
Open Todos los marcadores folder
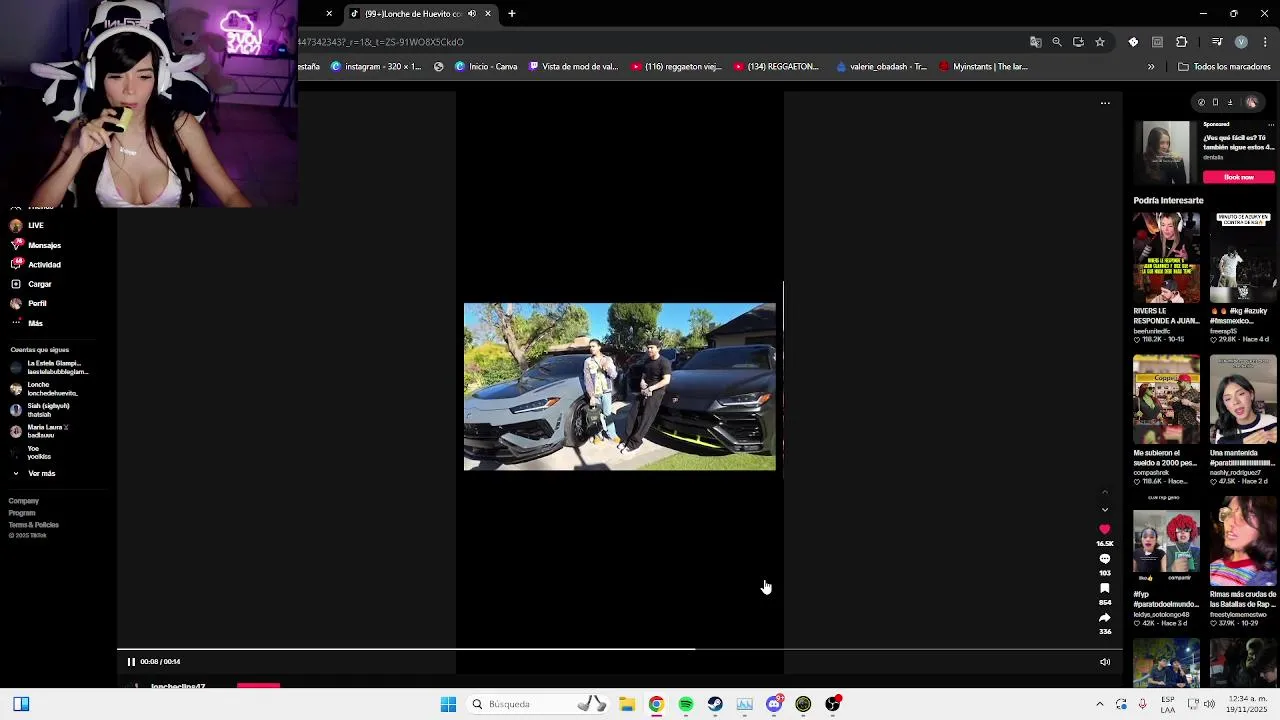1224,67
